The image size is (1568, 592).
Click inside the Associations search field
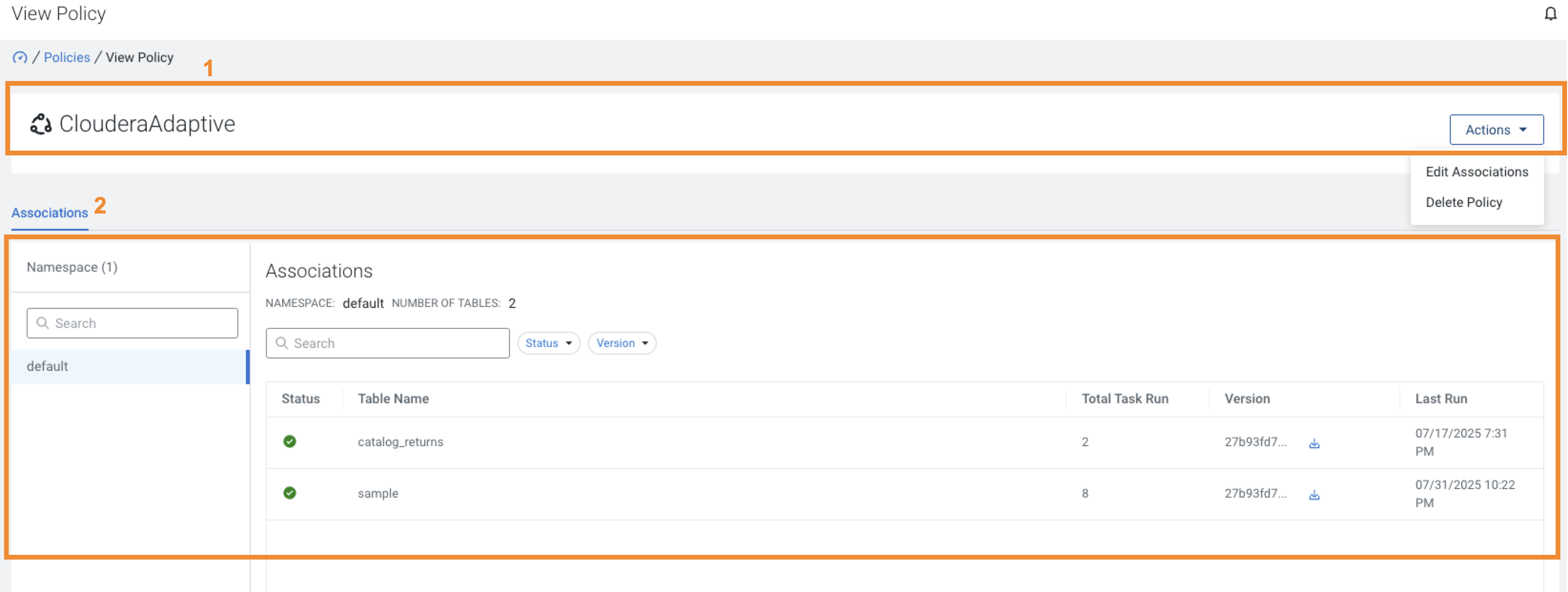coord(388,343)
